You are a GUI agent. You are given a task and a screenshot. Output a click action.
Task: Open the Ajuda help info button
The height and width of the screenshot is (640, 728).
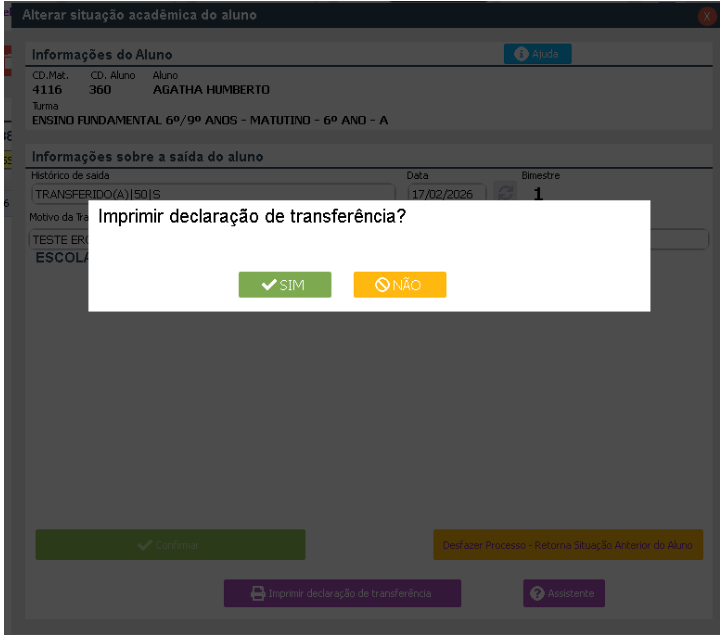(537, 54)
